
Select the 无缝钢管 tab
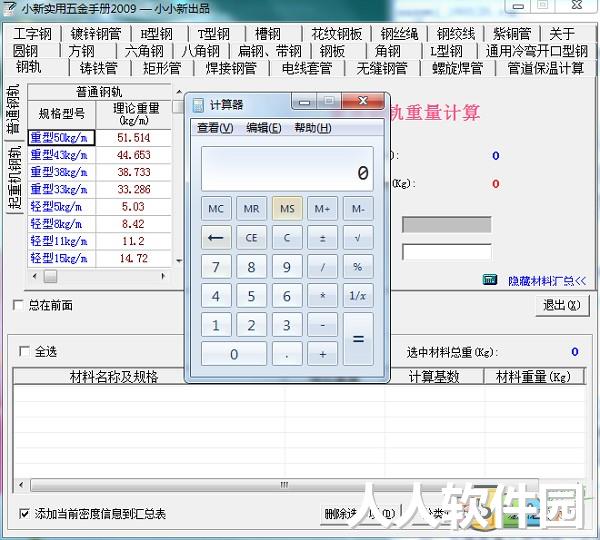(382, 68)
